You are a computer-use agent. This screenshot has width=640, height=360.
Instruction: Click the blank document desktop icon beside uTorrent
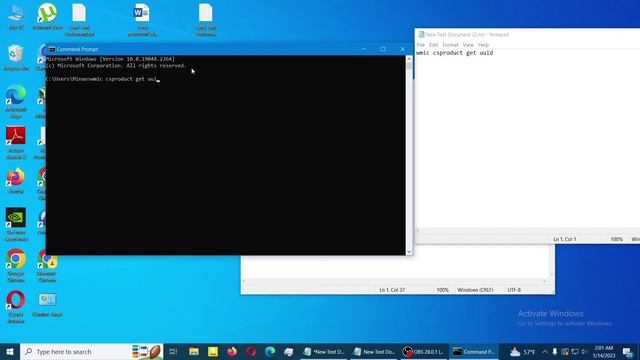[79, 19]
